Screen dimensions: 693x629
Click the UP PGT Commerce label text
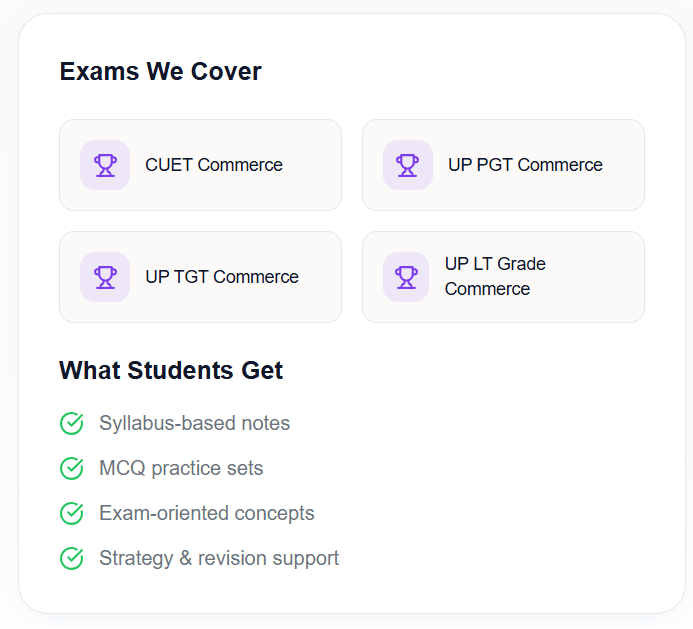(525, 165)
